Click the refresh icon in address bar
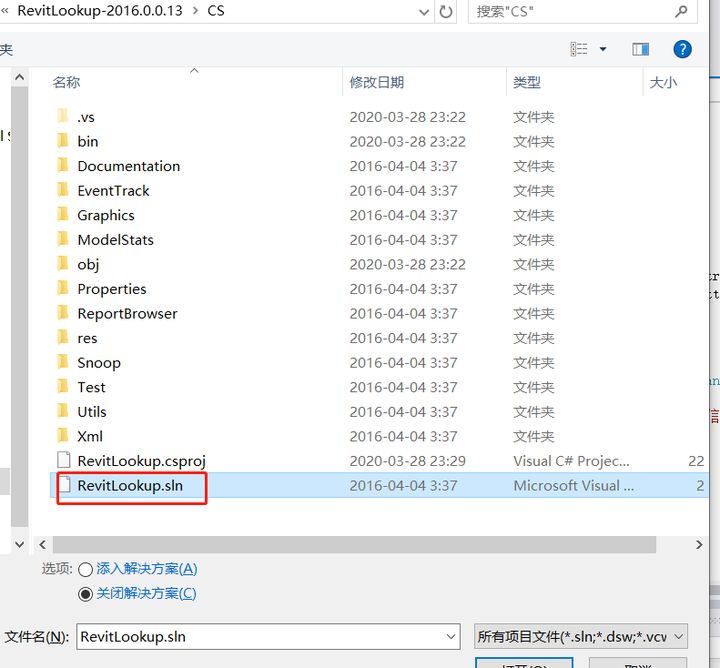 pos(445,11)
